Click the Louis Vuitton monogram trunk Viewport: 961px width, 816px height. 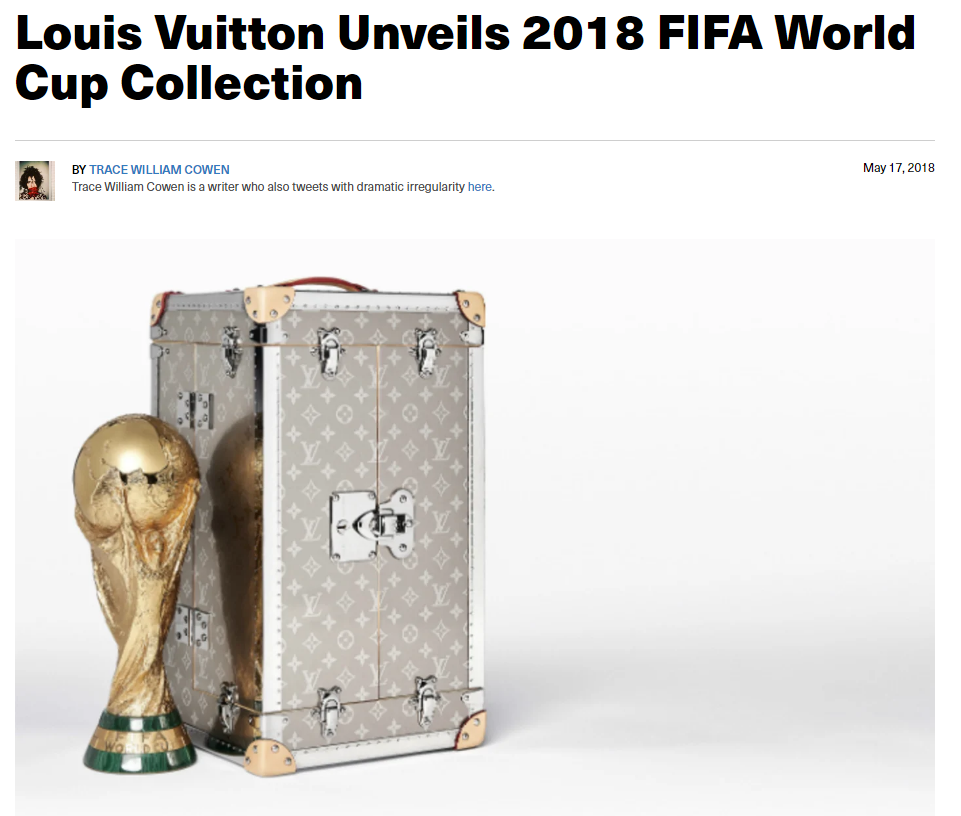point(319,527)
